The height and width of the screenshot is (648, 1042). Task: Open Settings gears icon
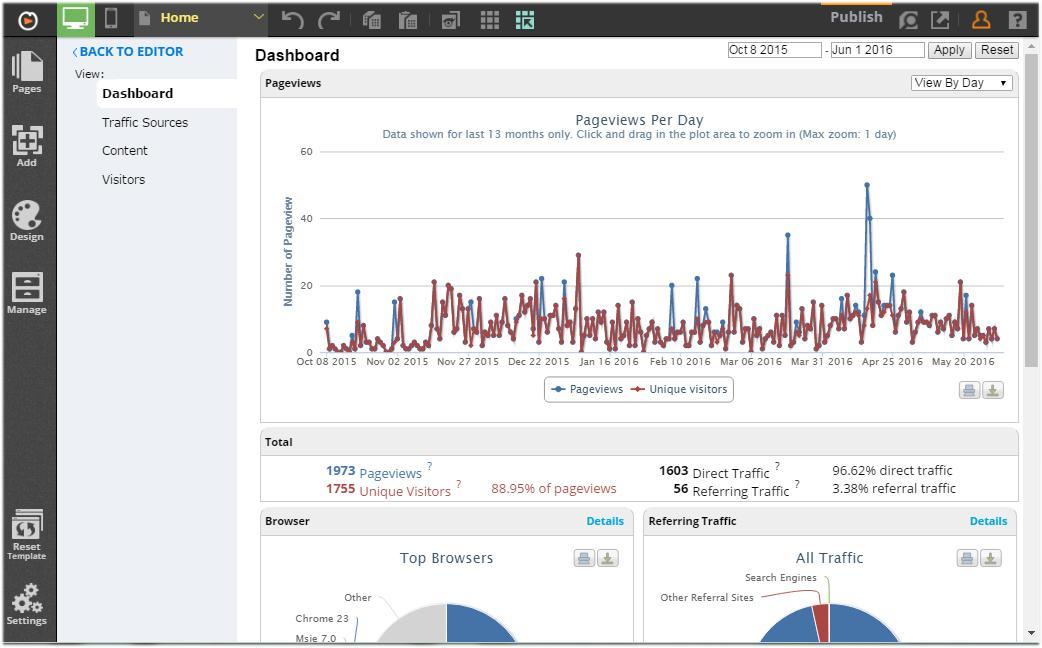coord(27,604)
